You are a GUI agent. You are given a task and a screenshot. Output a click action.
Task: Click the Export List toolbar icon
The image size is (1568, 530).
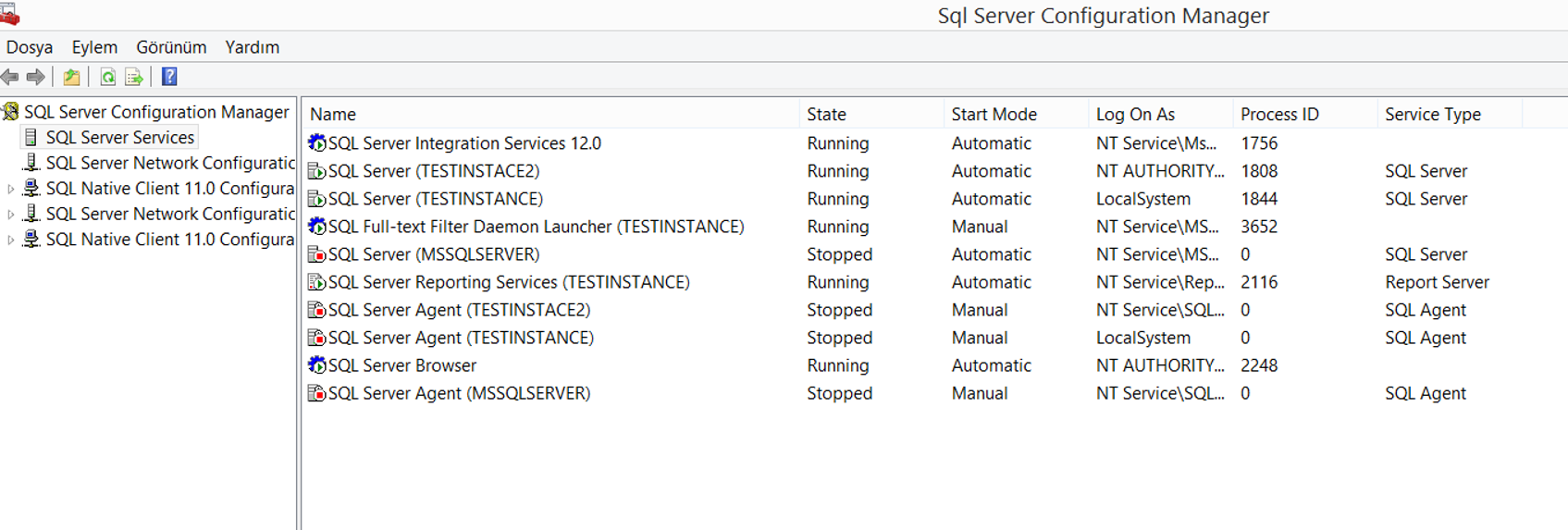(x=133, y=77)
